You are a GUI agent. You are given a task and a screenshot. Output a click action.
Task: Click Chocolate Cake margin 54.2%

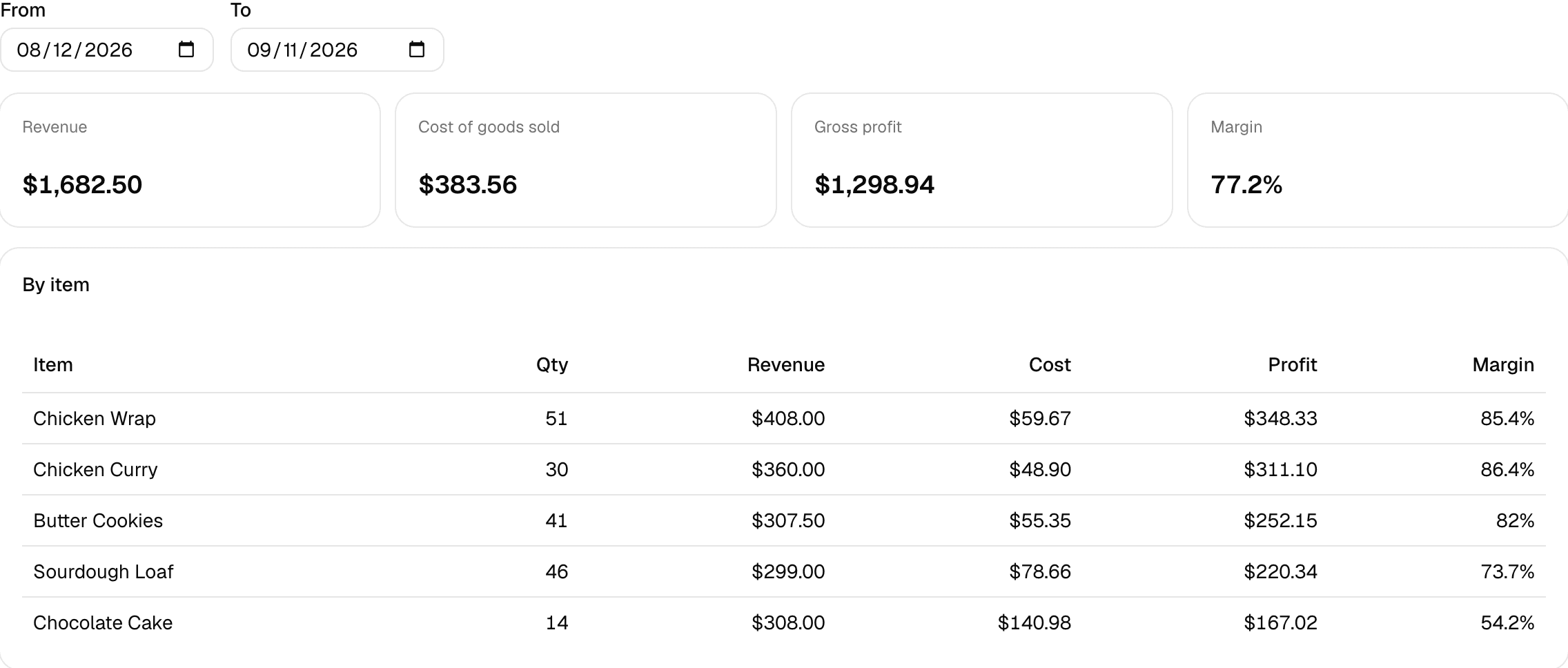click(x=1507, y=623)
